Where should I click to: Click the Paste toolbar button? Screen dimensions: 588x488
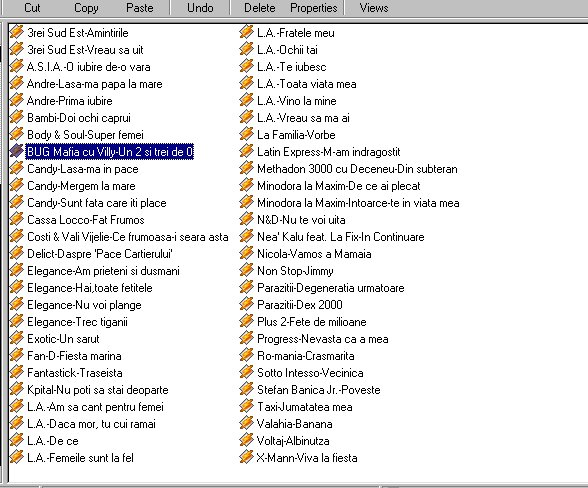[x=140, y=8]
